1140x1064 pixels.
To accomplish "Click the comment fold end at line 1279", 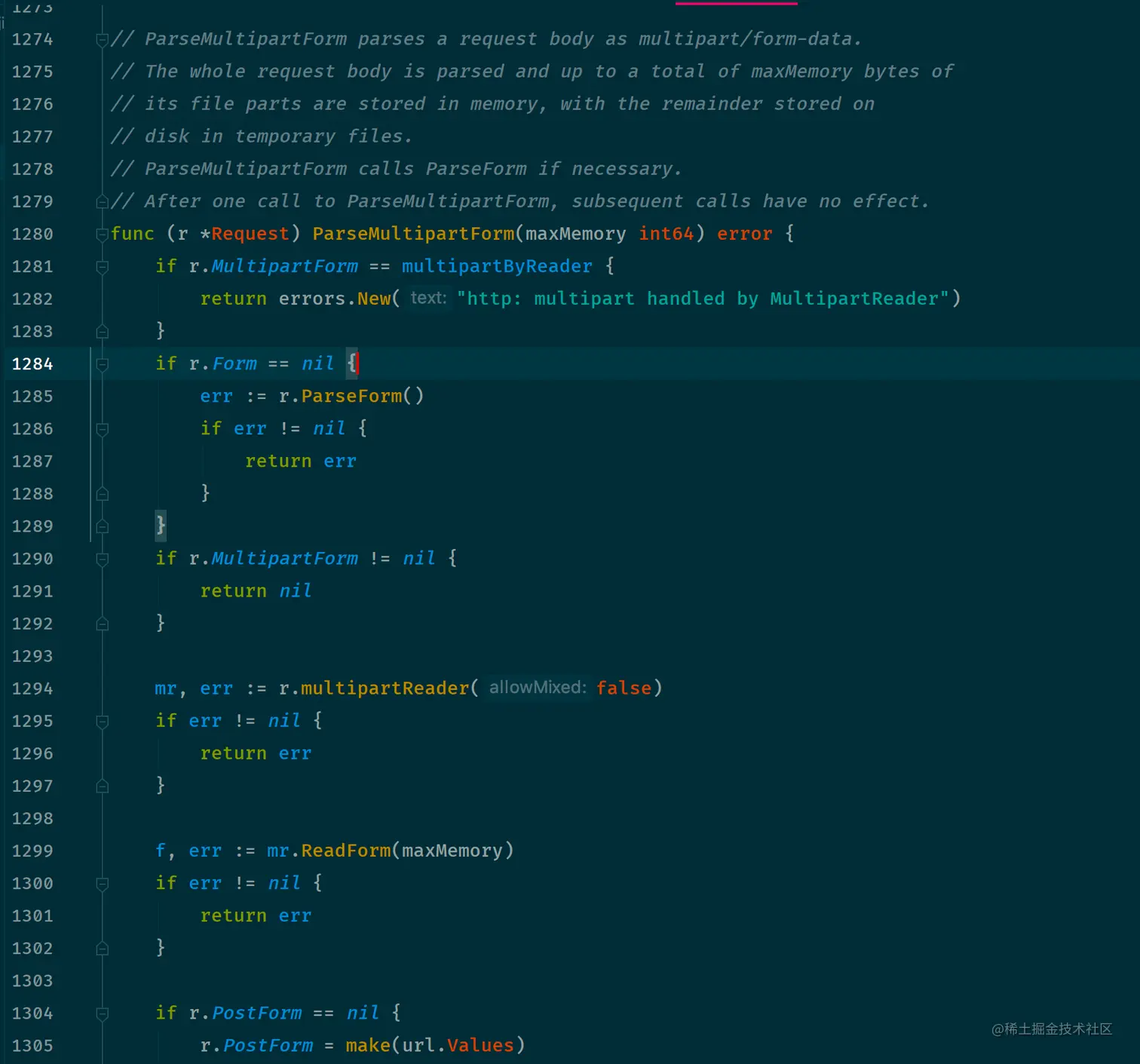I will coord(103,201).
